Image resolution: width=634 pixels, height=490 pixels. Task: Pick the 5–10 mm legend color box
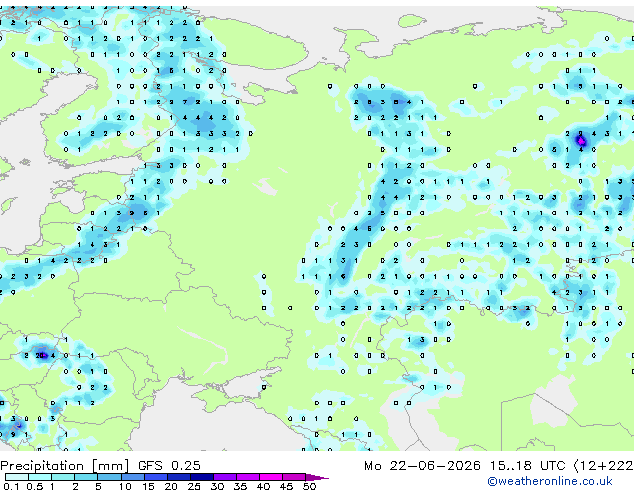109,477
